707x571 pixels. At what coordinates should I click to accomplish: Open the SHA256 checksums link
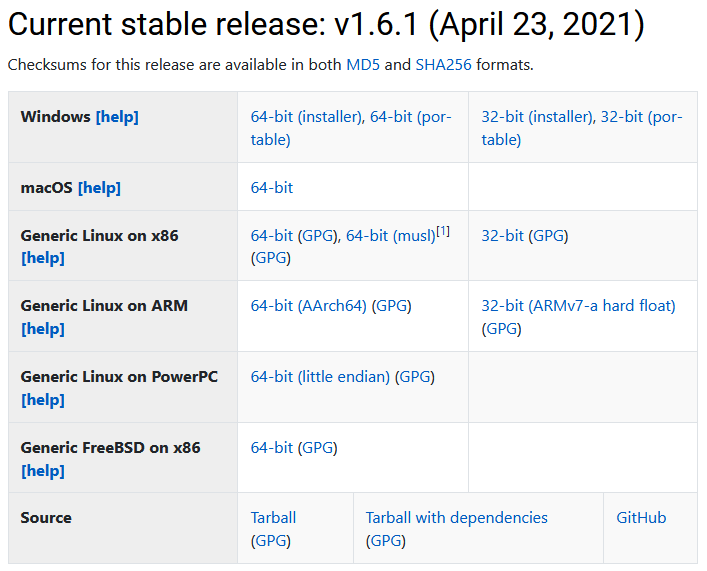click(443, 65)
